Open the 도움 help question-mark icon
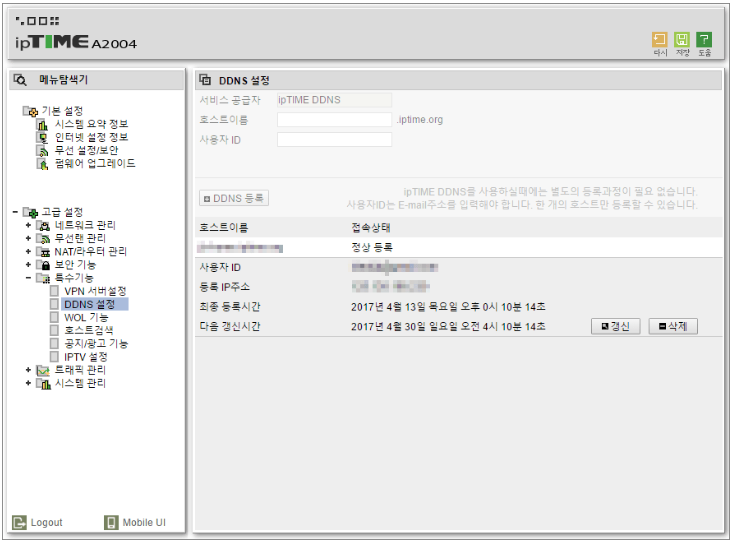The height and width of the screenshot is (540, 732). coord(704,40)
